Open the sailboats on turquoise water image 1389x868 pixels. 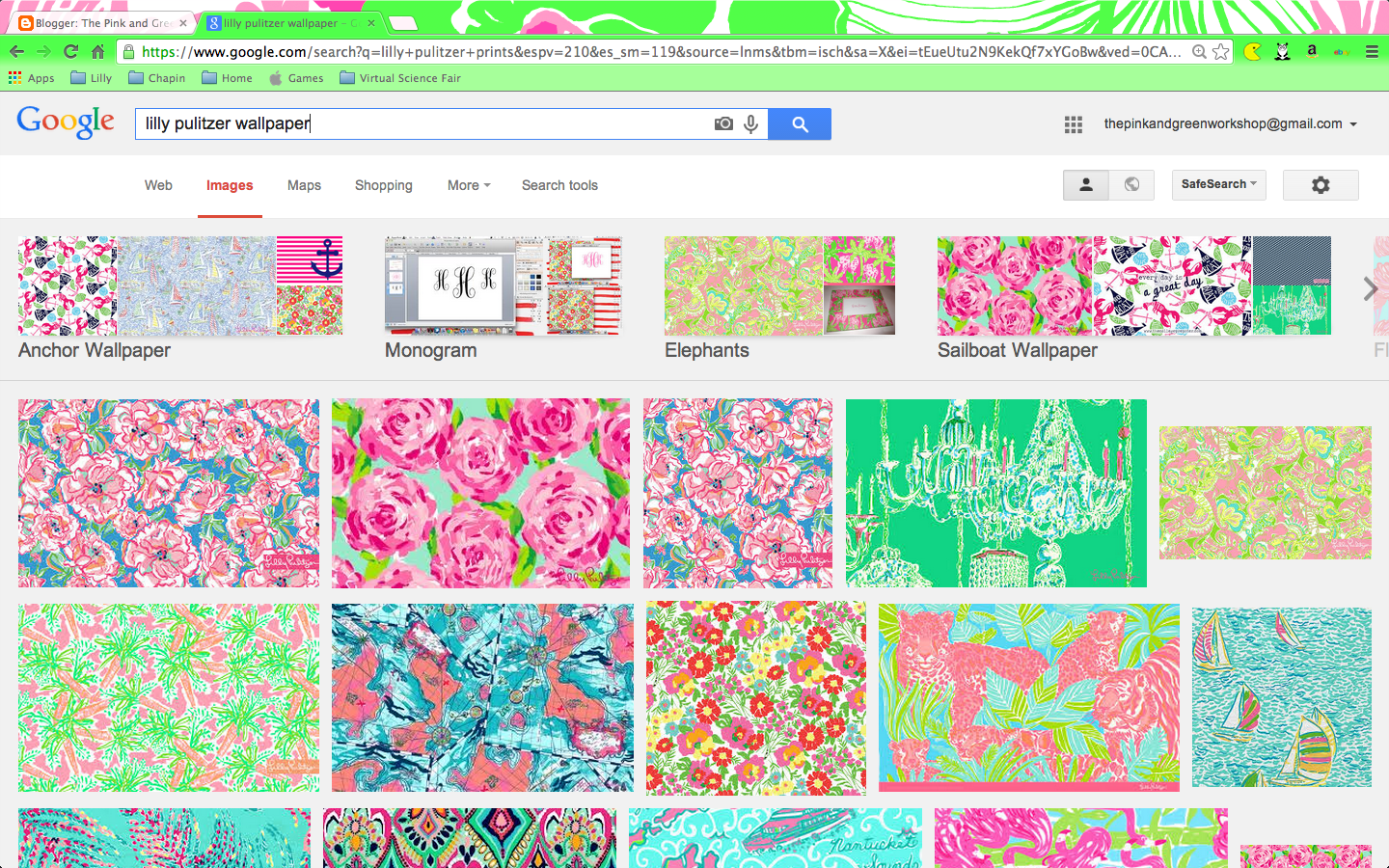[x=1282, y=697]
